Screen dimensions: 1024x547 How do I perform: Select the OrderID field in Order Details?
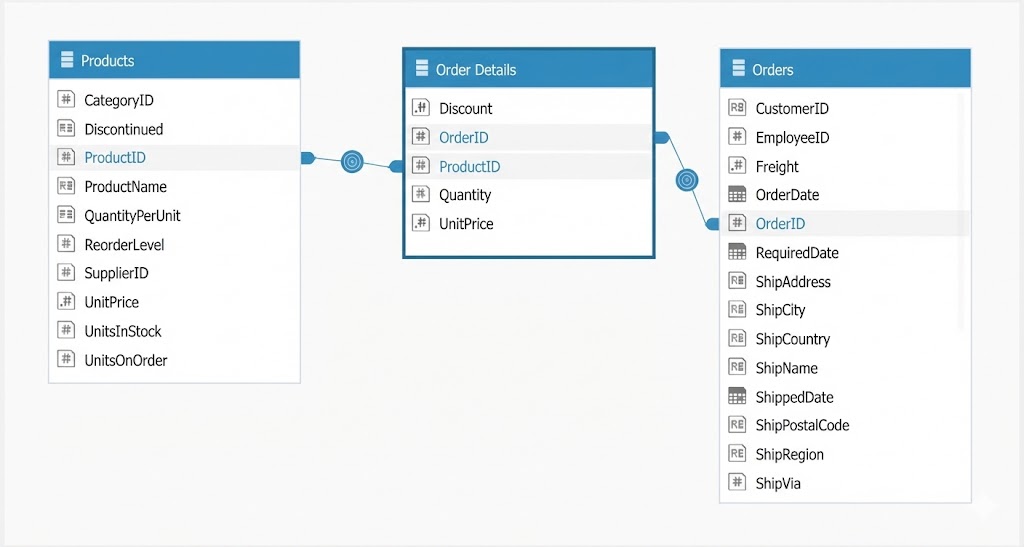[464, 138]
